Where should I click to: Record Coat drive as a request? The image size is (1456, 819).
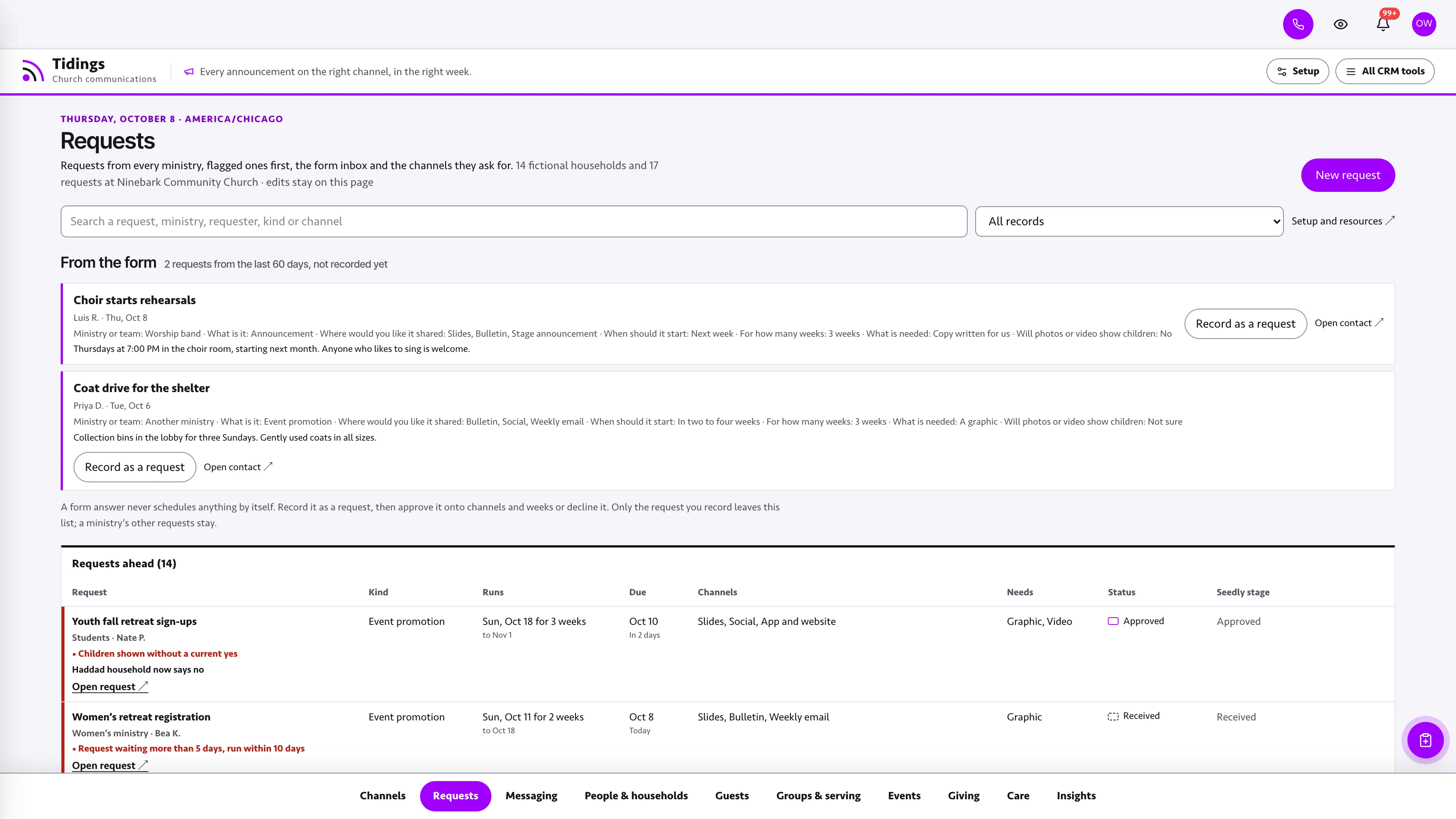(x=135, y=467)
